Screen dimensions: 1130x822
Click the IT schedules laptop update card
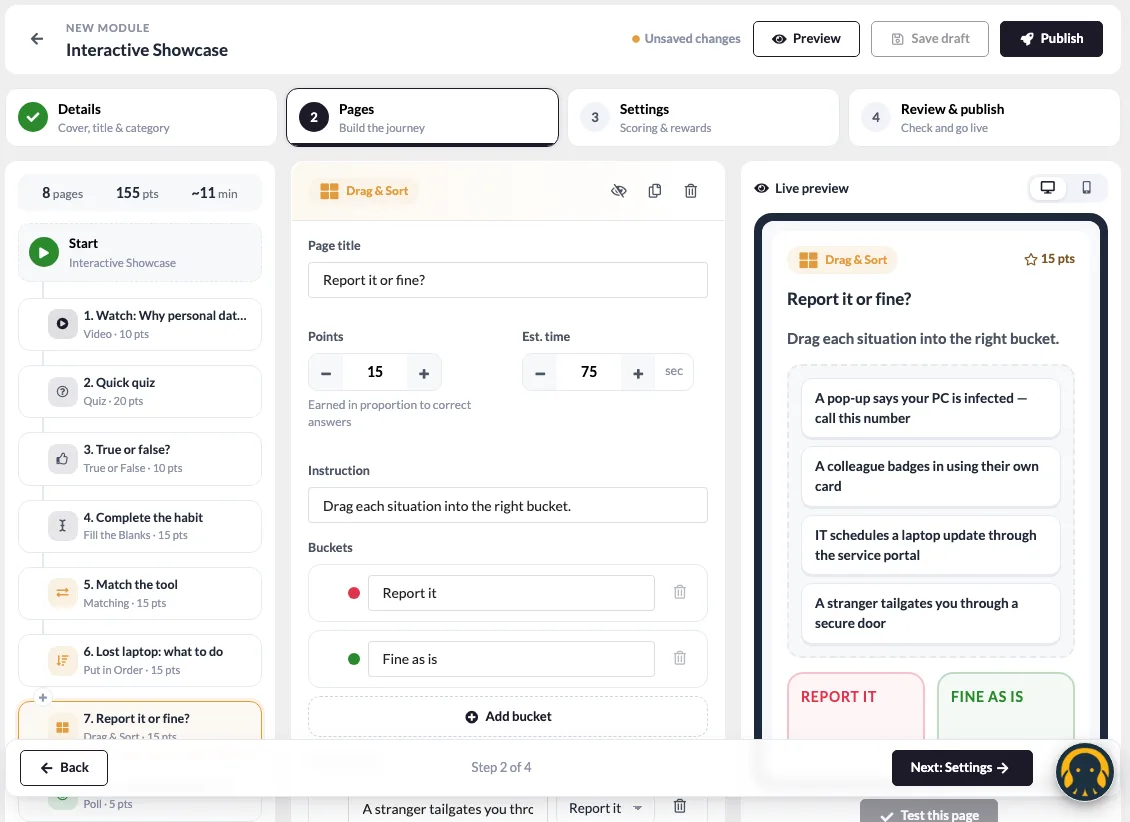930,545
